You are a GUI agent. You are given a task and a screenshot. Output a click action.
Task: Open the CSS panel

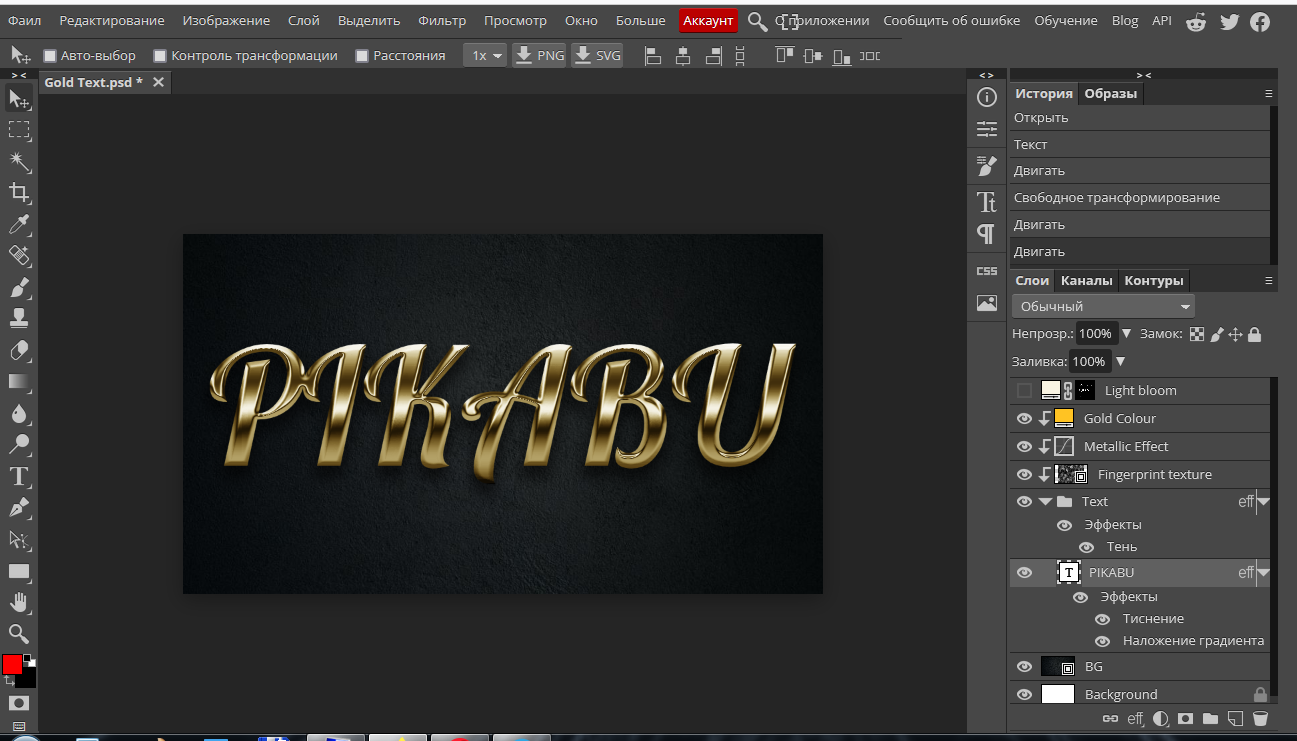pyautogui.click(x=987, y=271)
